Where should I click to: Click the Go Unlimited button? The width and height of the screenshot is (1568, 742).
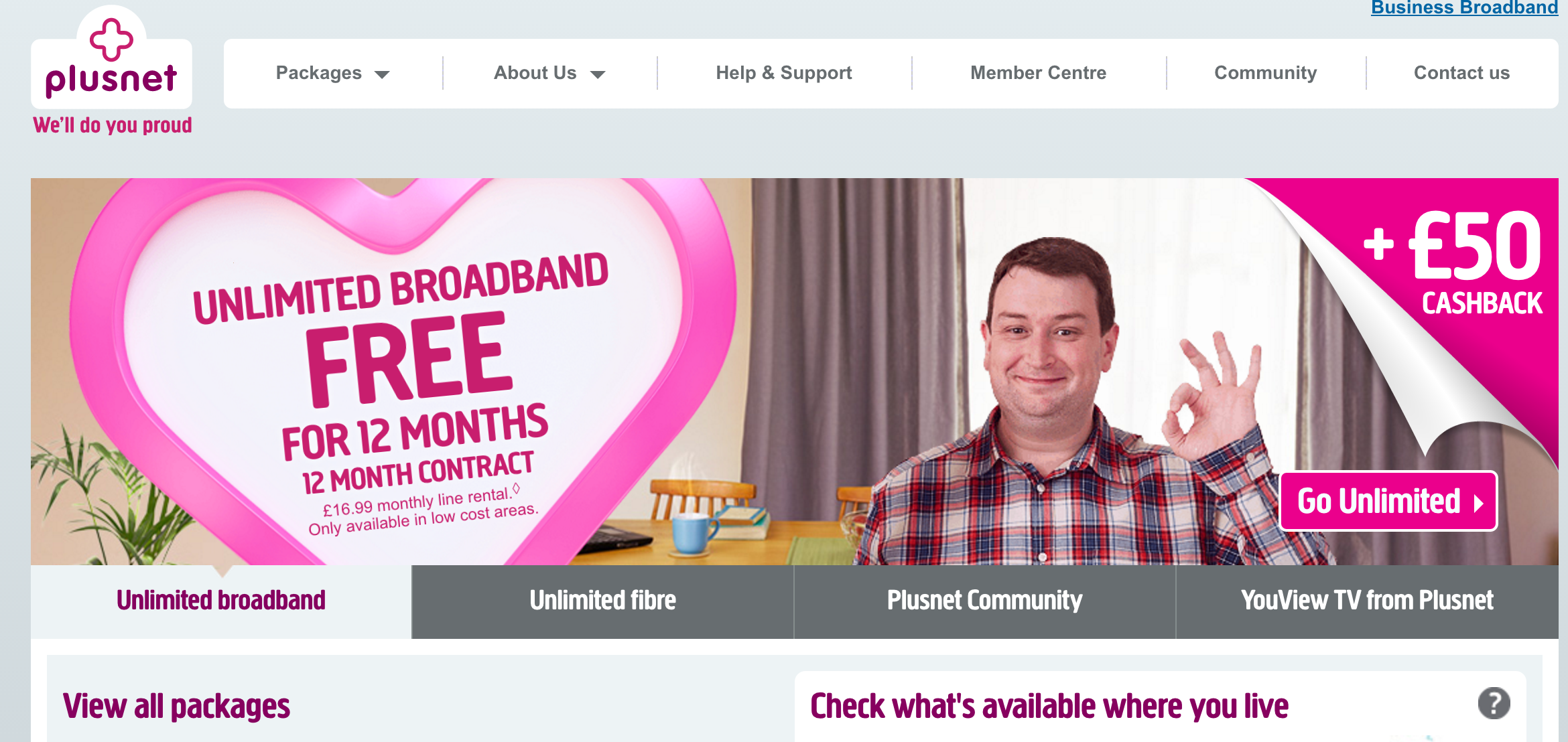click(1388, 501)
